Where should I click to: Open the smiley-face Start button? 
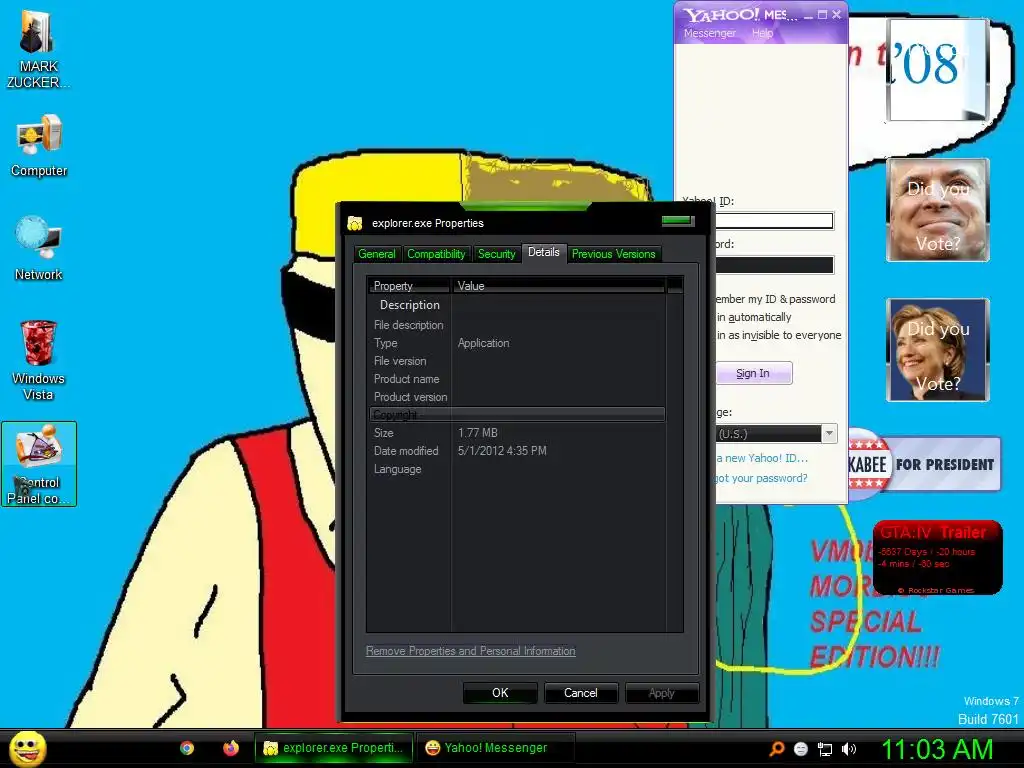[x=27, y=748]
